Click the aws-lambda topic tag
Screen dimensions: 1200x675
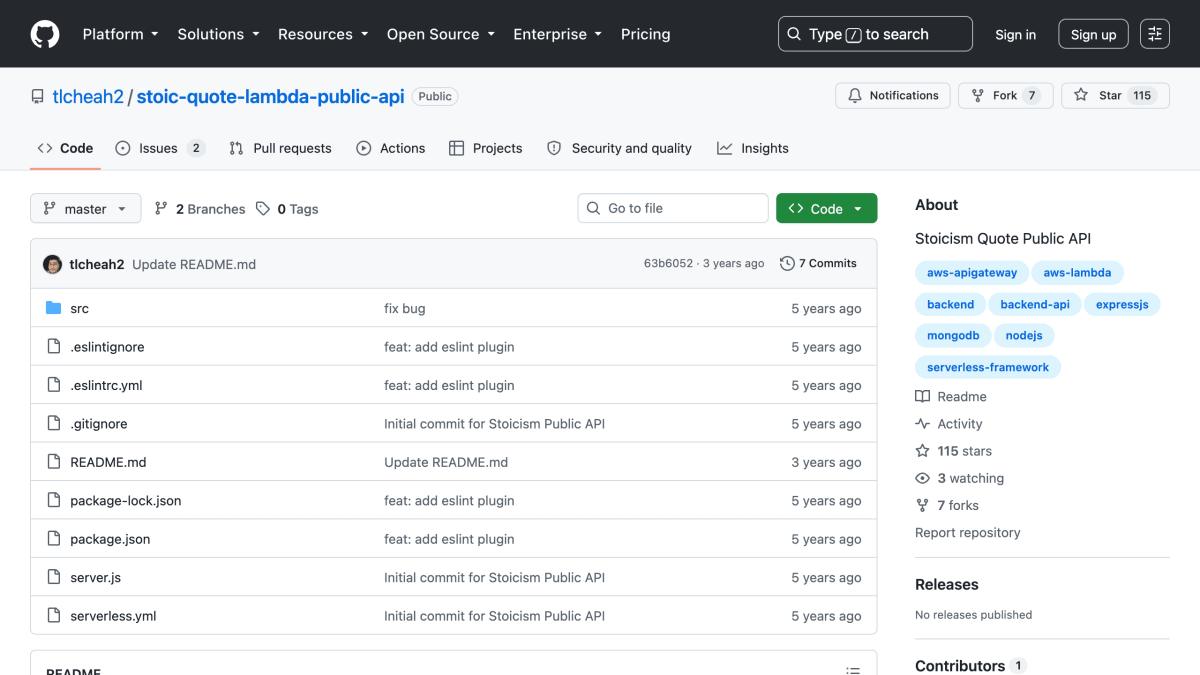click(1077, 272)
